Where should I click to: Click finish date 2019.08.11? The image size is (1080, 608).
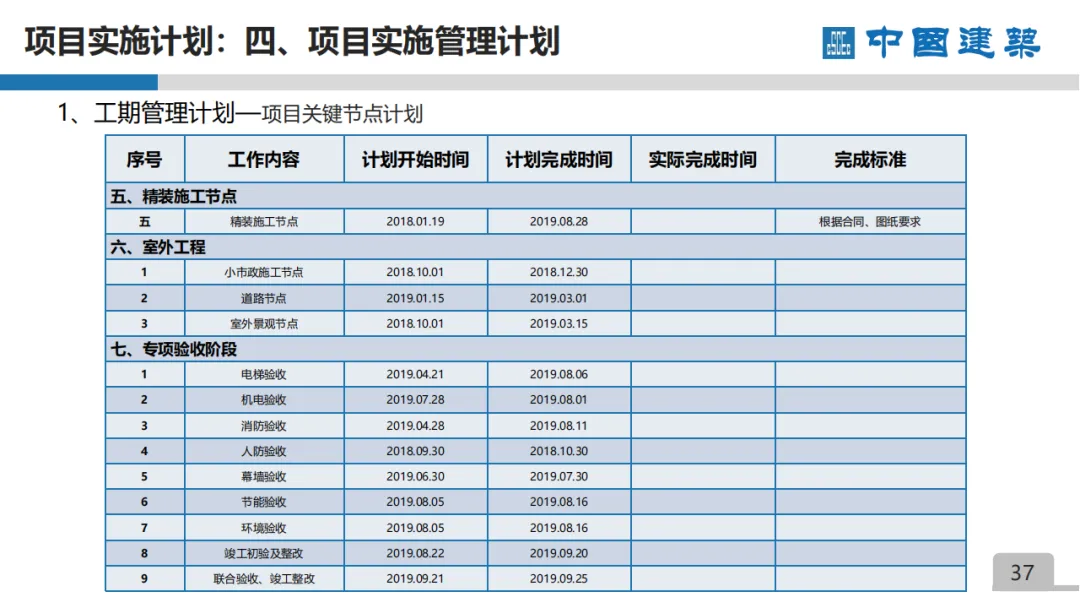coord(559,426)
